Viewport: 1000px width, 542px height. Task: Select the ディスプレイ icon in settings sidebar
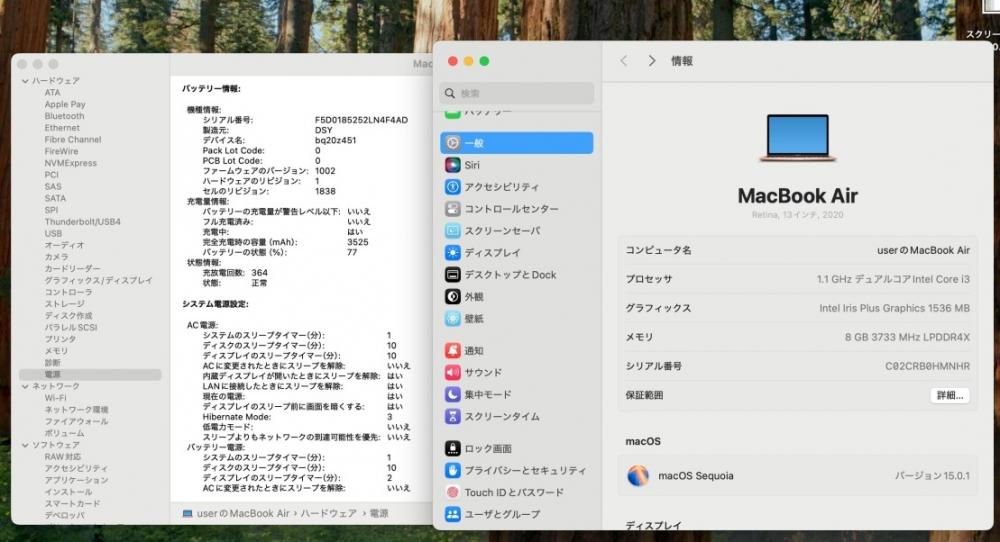(453, 253)
